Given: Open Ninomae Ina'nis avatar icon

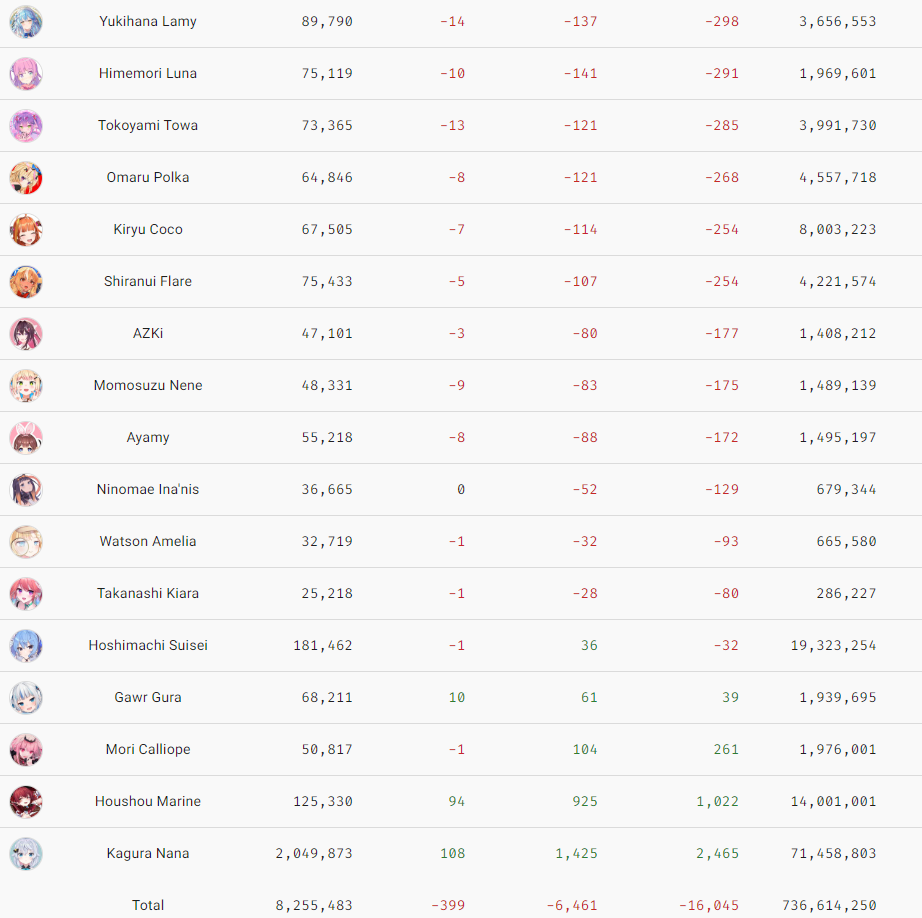Looking at the screenshot, I should point(26,490).
